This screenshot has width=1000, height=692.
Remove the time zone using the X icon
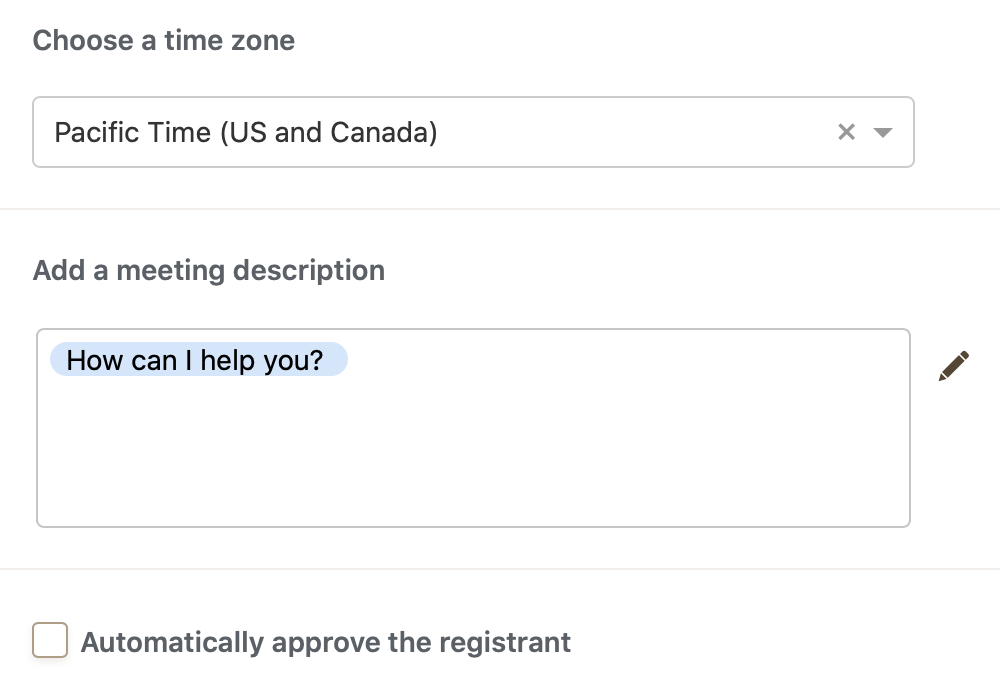(846, 132)
